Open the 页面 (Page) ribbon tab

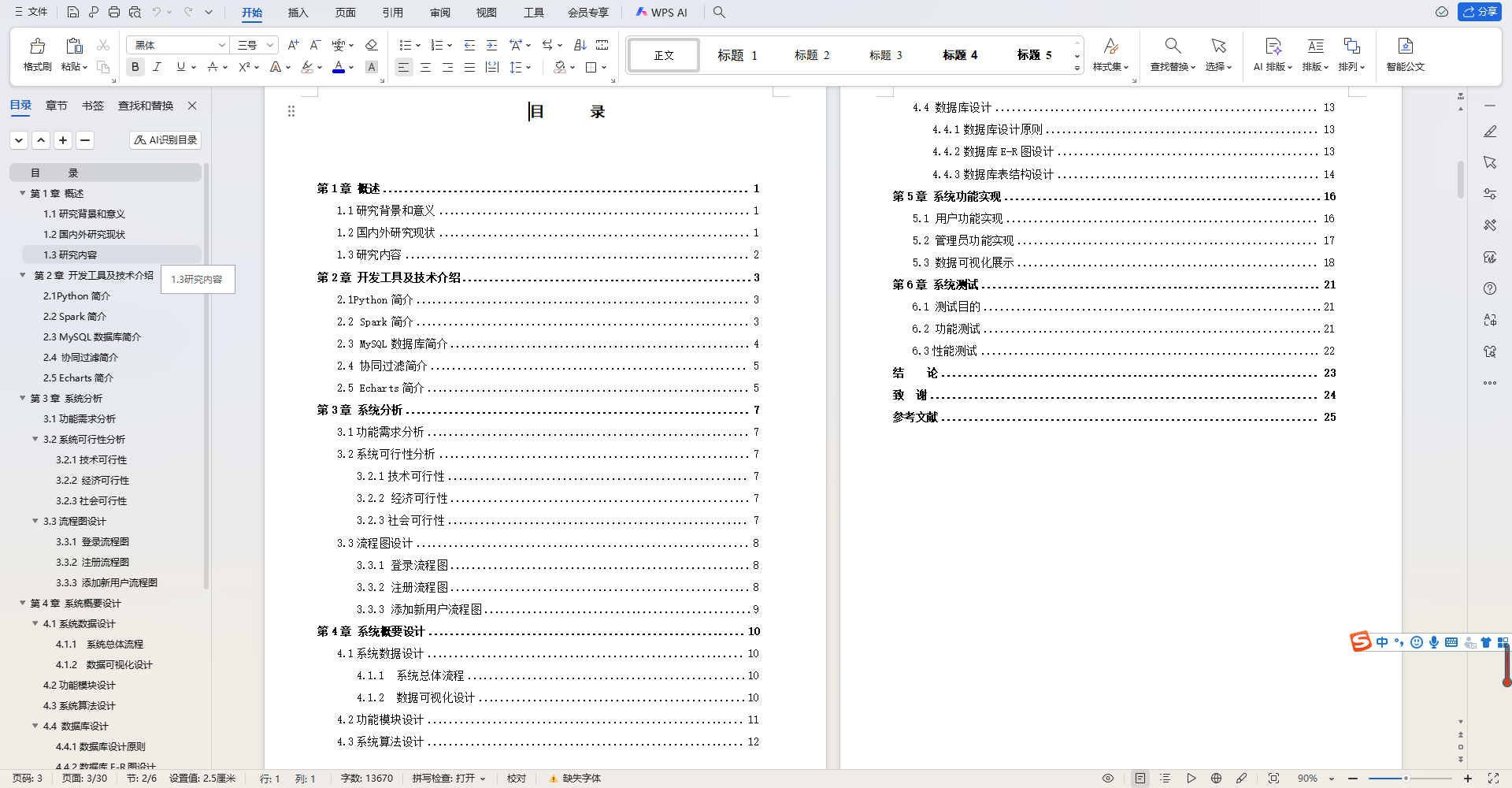(x=345, y=13)
